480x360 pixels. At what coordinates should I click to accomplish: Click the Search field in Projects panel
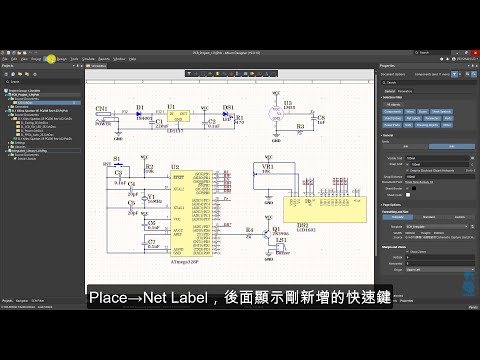42,82
